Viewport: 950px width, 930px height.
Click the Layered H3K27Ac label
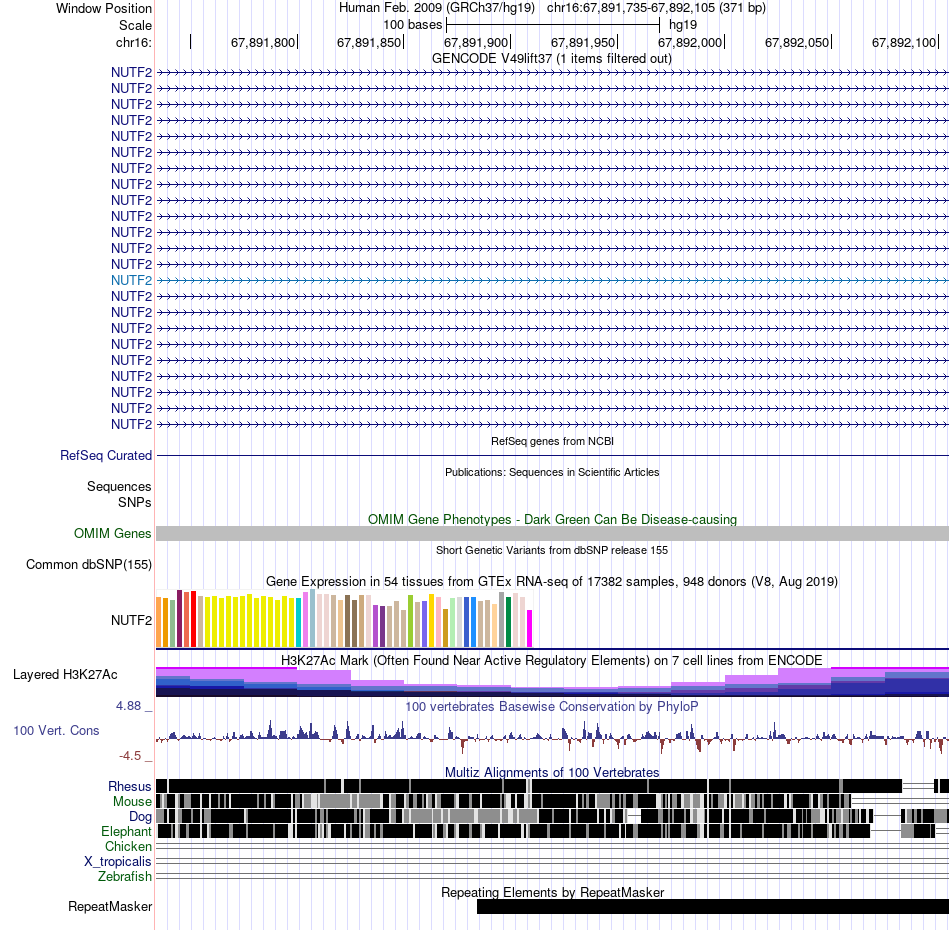[65, 675]
